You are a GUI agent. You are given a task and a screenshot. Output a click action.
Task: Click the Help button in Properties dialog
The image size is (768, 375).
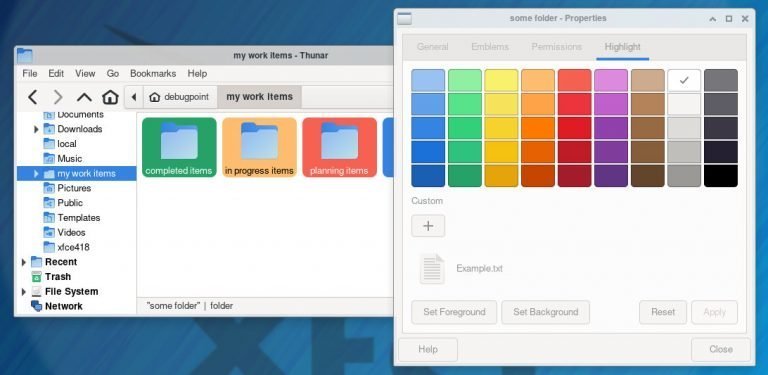click(x=428, y=350)
